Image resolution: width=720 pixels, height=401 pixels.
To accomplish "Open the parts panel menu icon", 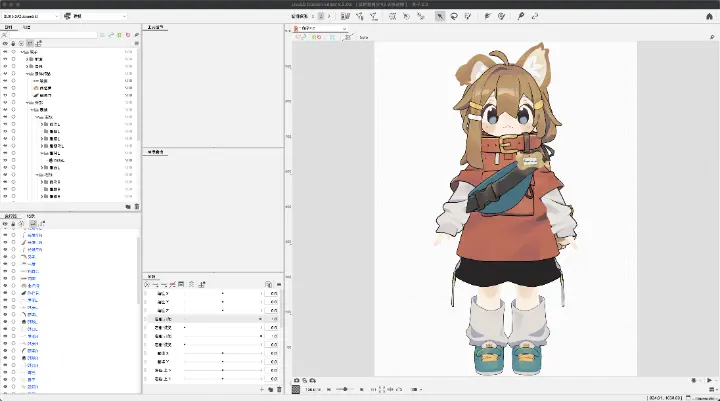I will (x=136, y=43).
